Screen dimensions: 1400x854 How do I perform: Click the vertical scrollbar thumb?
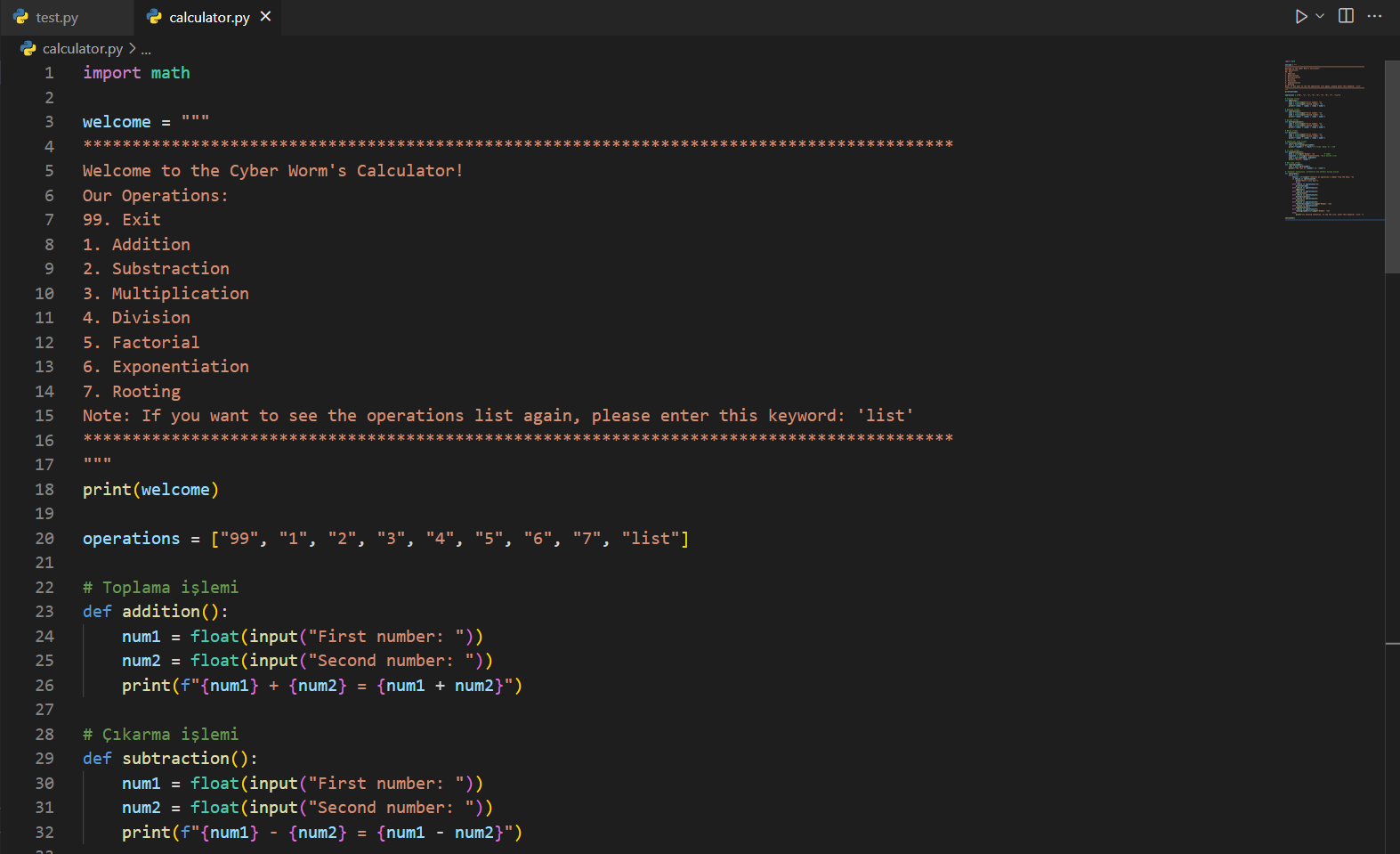point(1392,167)
